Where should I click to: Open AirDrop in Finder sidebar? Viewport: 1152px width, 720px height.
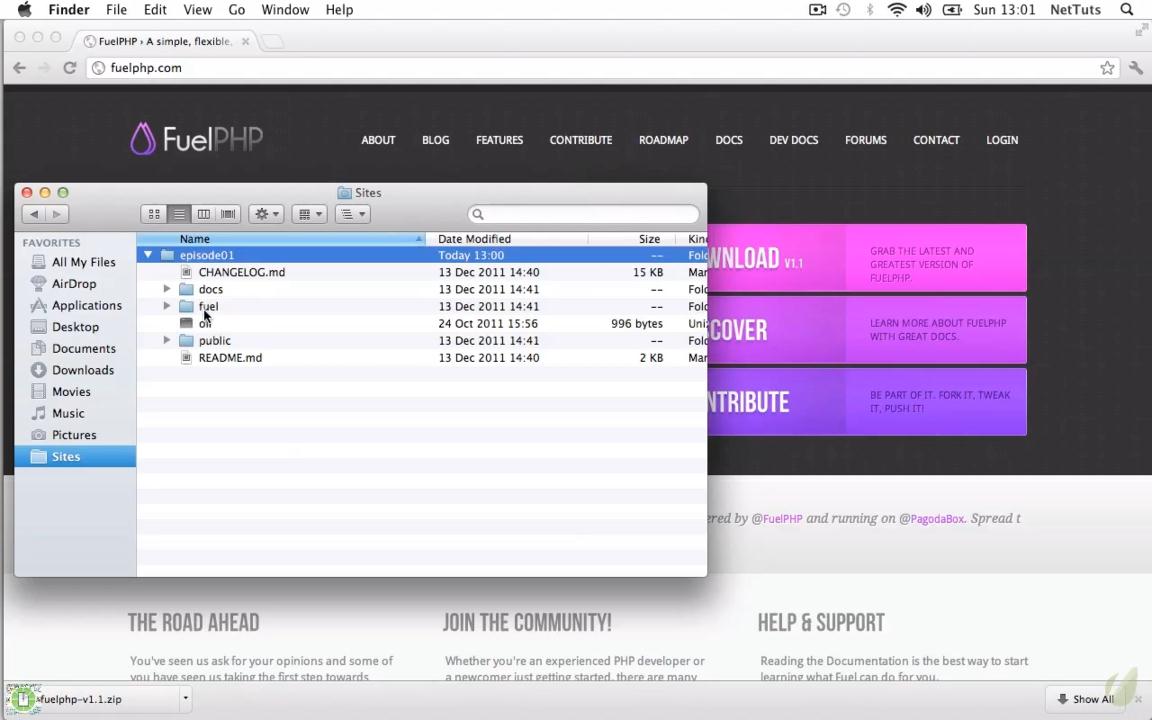tap(74, 284)
